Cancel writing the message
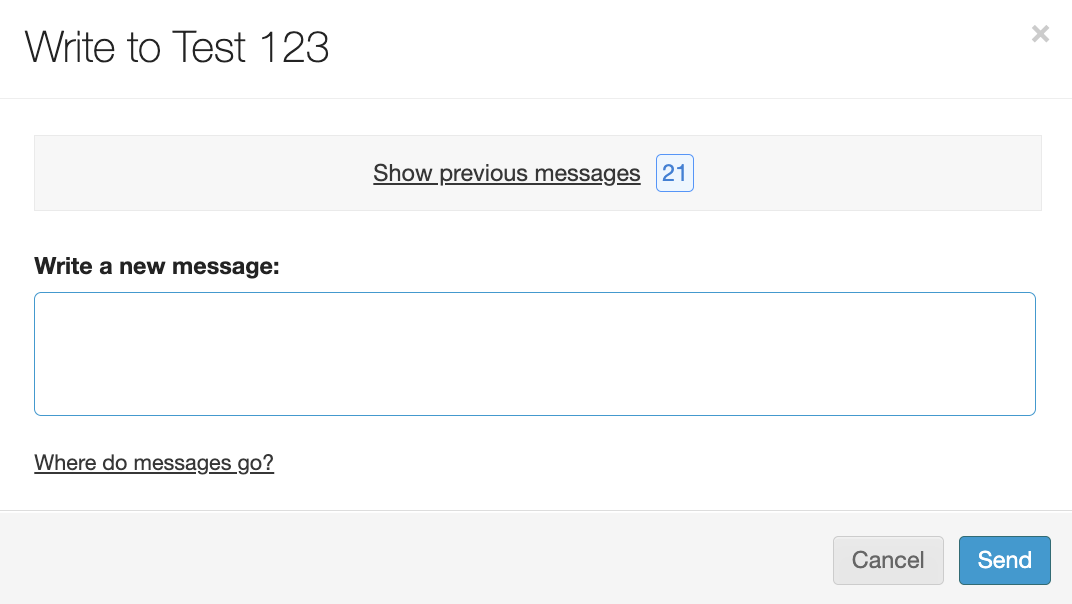Screen dimensions: 1072x604 pos(887,560)
